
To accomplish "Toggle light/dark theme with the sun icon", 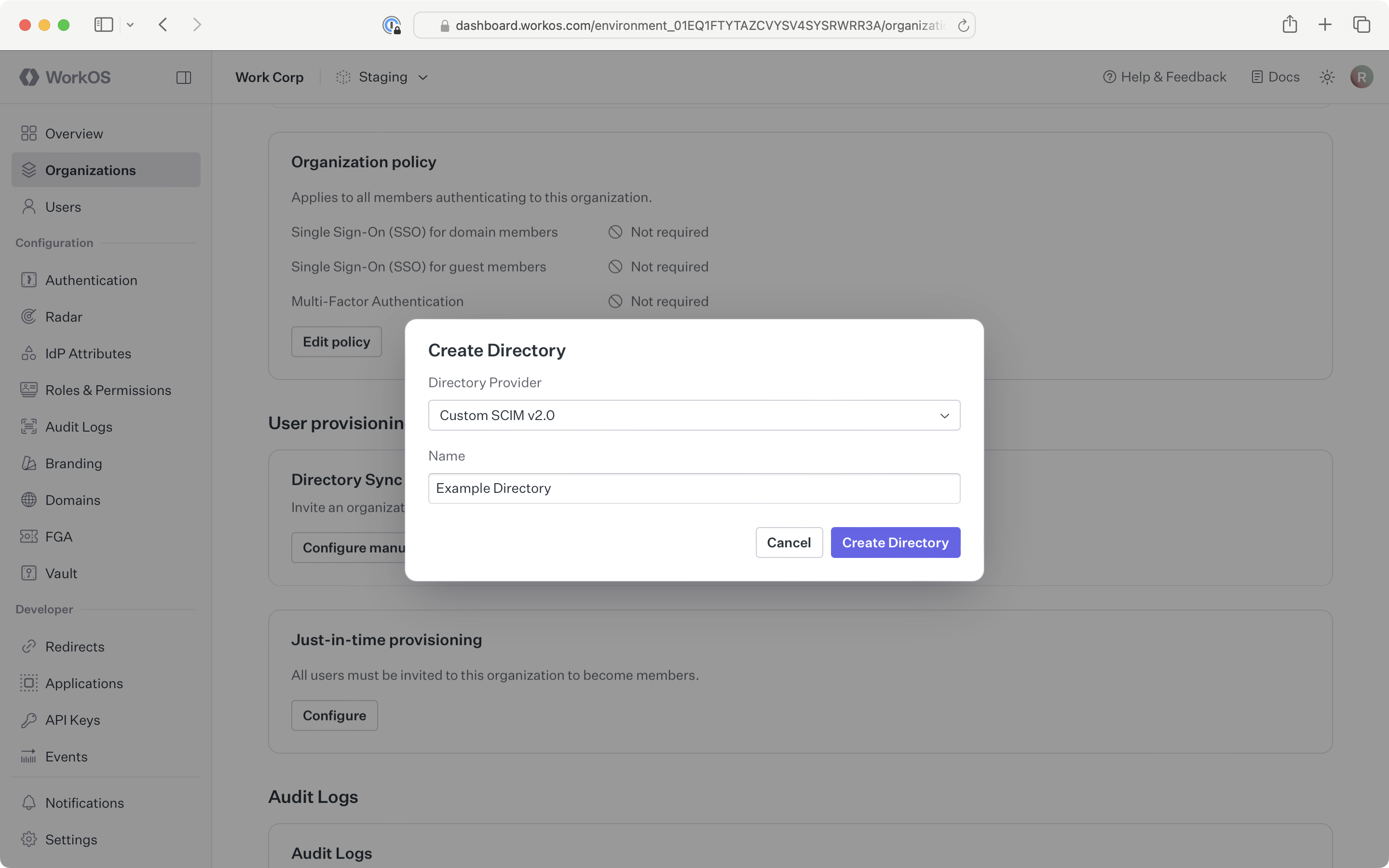I will point(1327,76).
